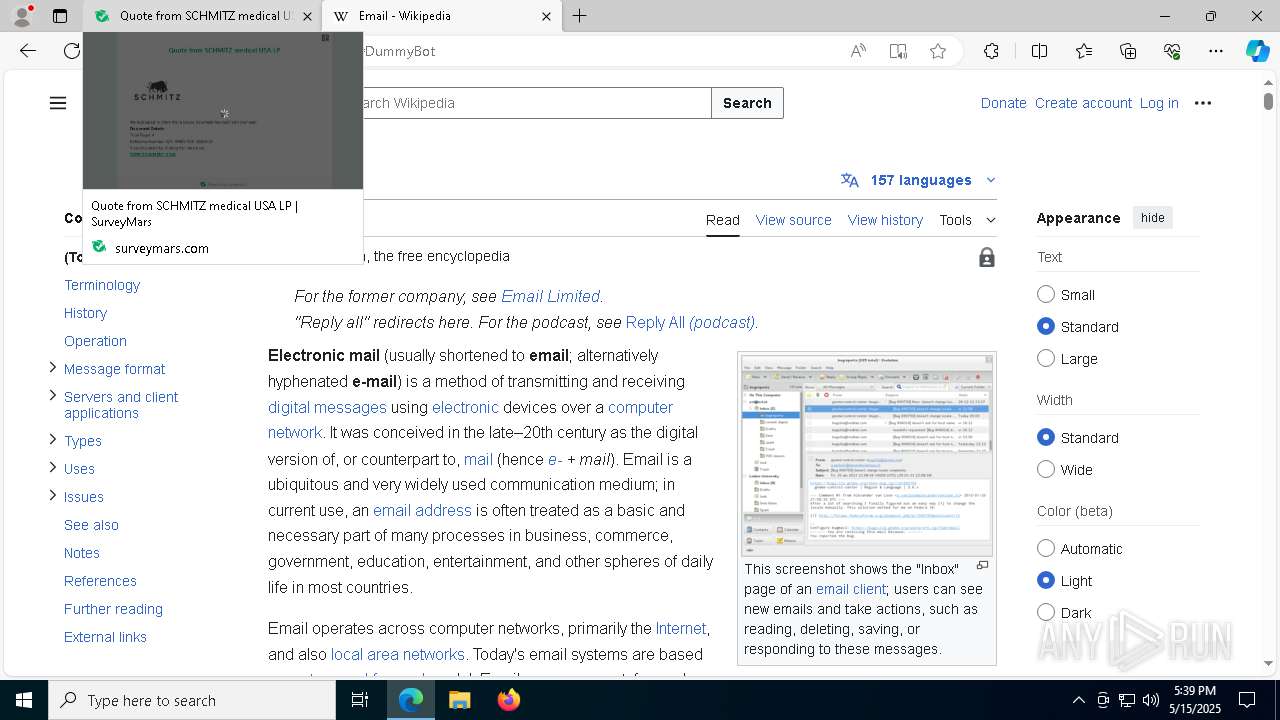
Task: Select the View source tab
Action: click(x=793, y=220)
